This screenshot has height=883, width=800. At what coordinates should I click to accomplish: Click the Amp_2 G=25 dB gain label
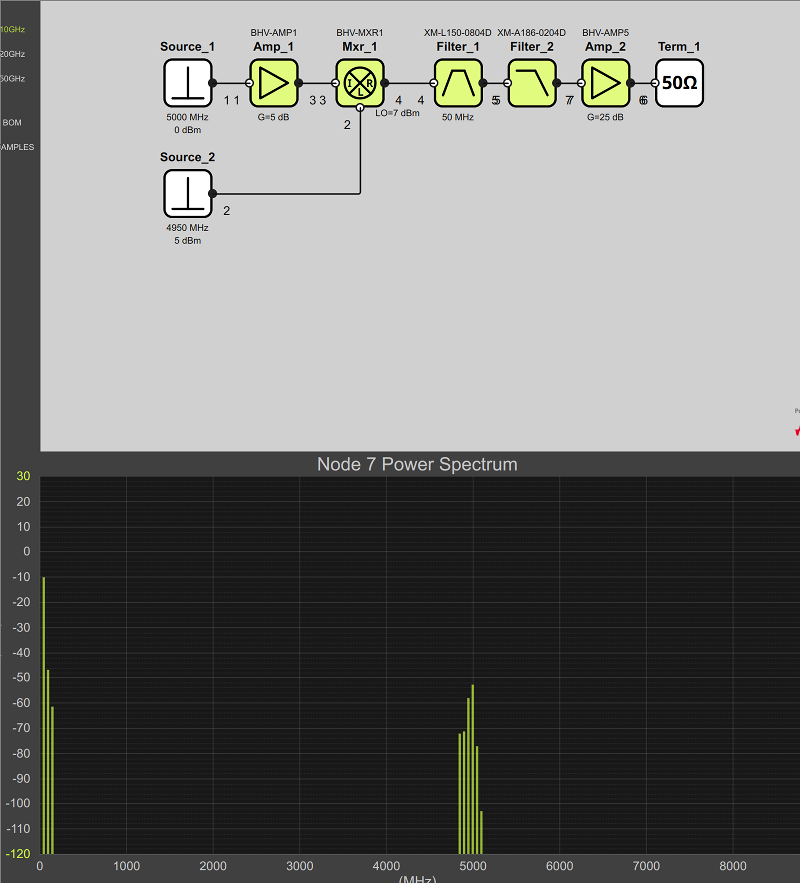point(605,117)
